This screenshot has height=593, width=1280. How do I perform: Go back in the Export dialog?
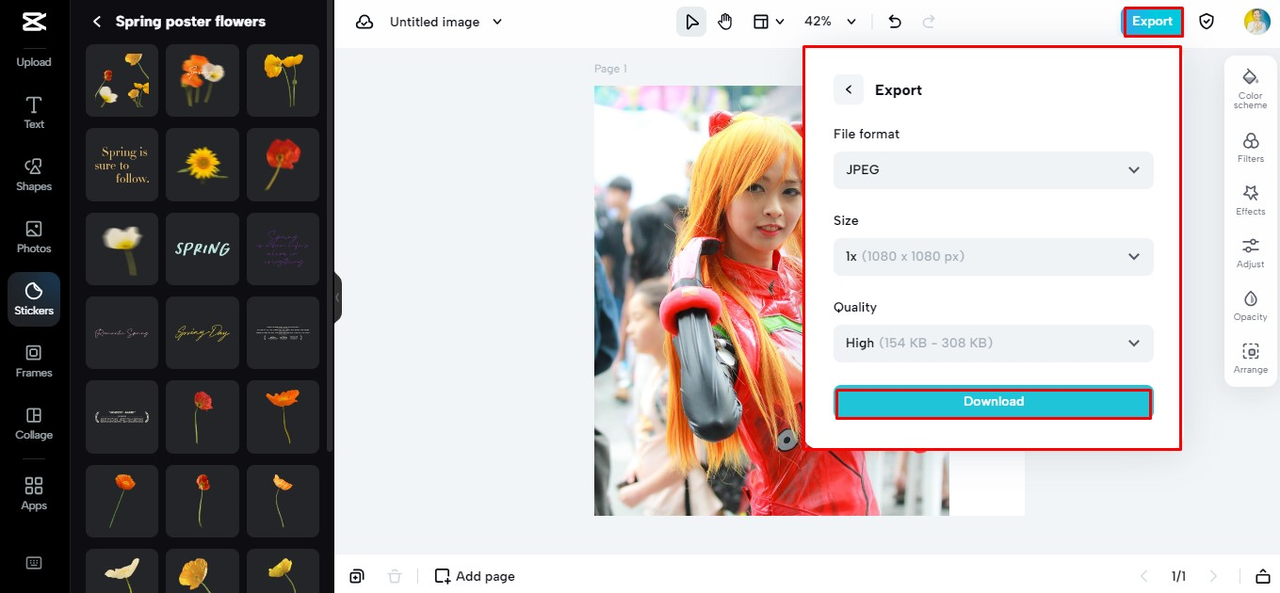pos(848,89)
